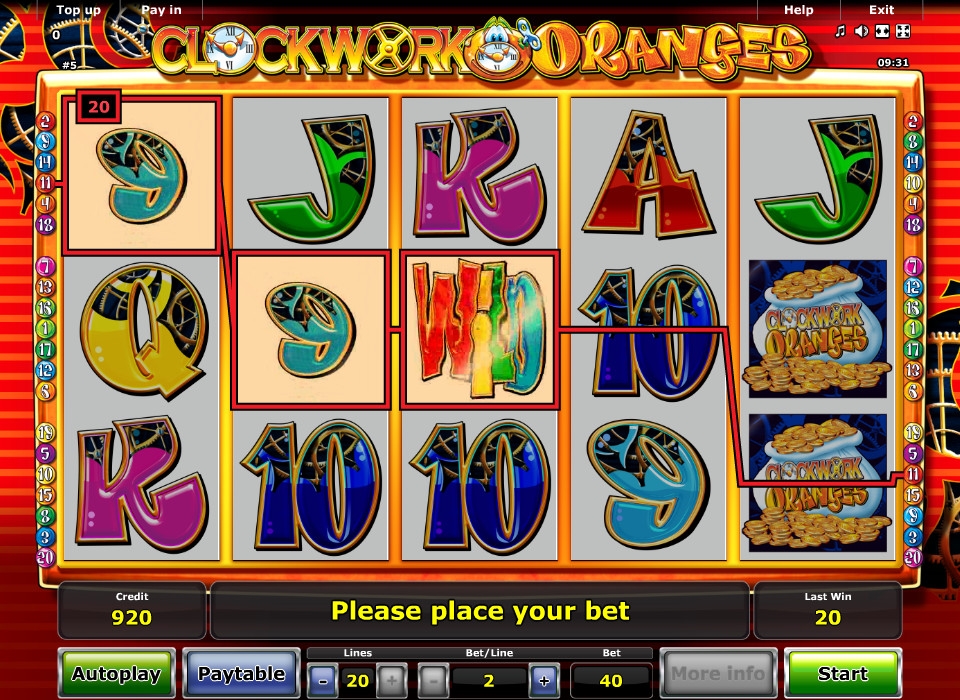
Task: Increase the number of lines
Action: pos(392,680)
